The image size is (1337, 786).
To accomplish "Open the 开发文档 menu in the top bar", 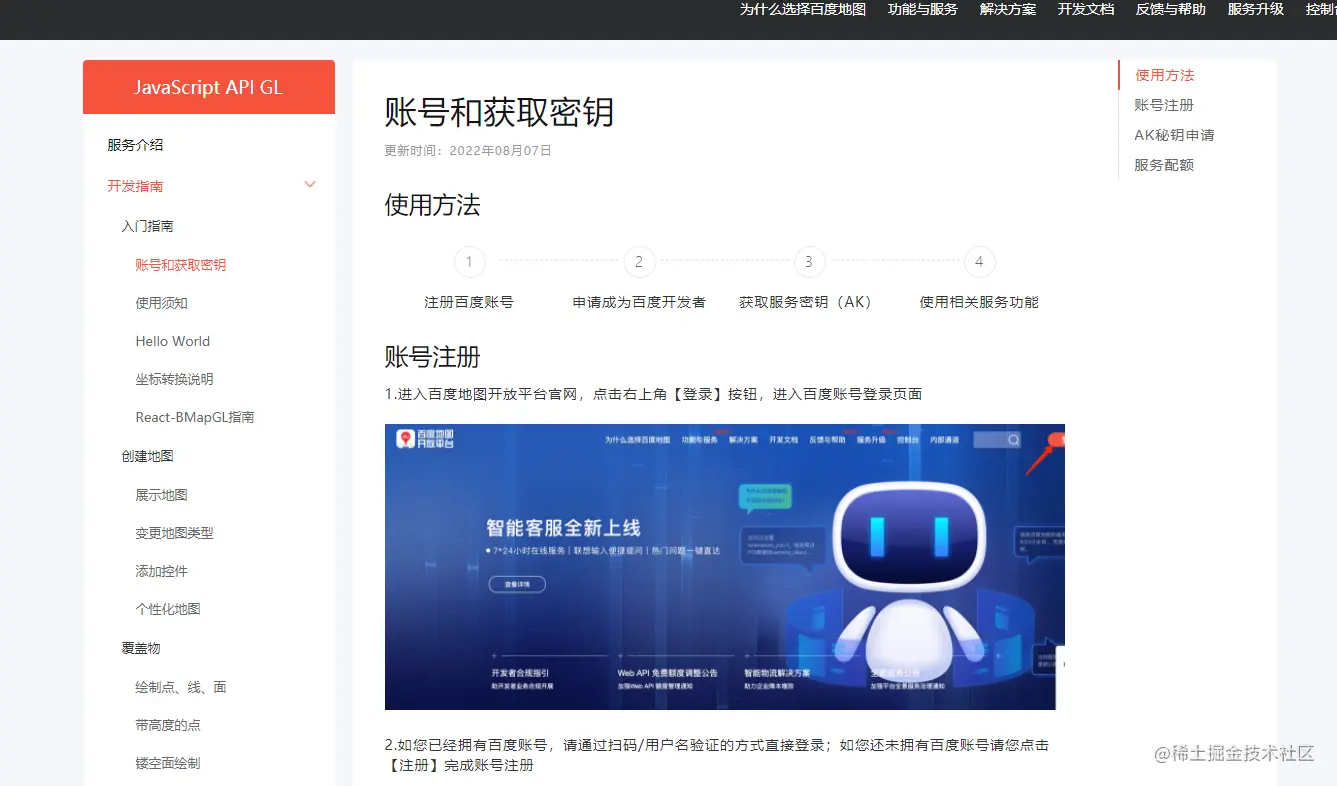I will tap(1085, 10).
